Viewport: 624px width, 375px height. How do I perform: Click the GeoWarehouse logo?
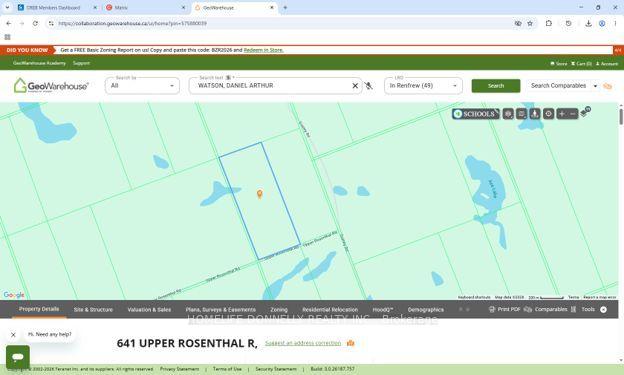51,86
